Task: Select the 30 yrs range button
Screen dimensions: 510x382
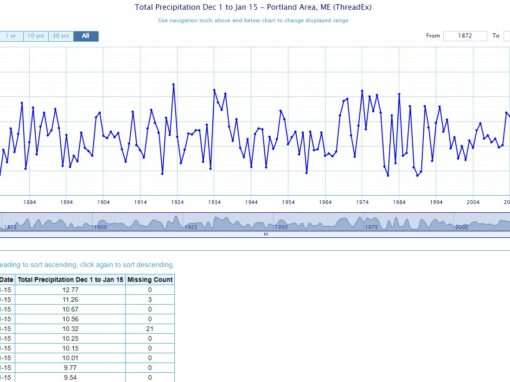Action: pos(61,36)
